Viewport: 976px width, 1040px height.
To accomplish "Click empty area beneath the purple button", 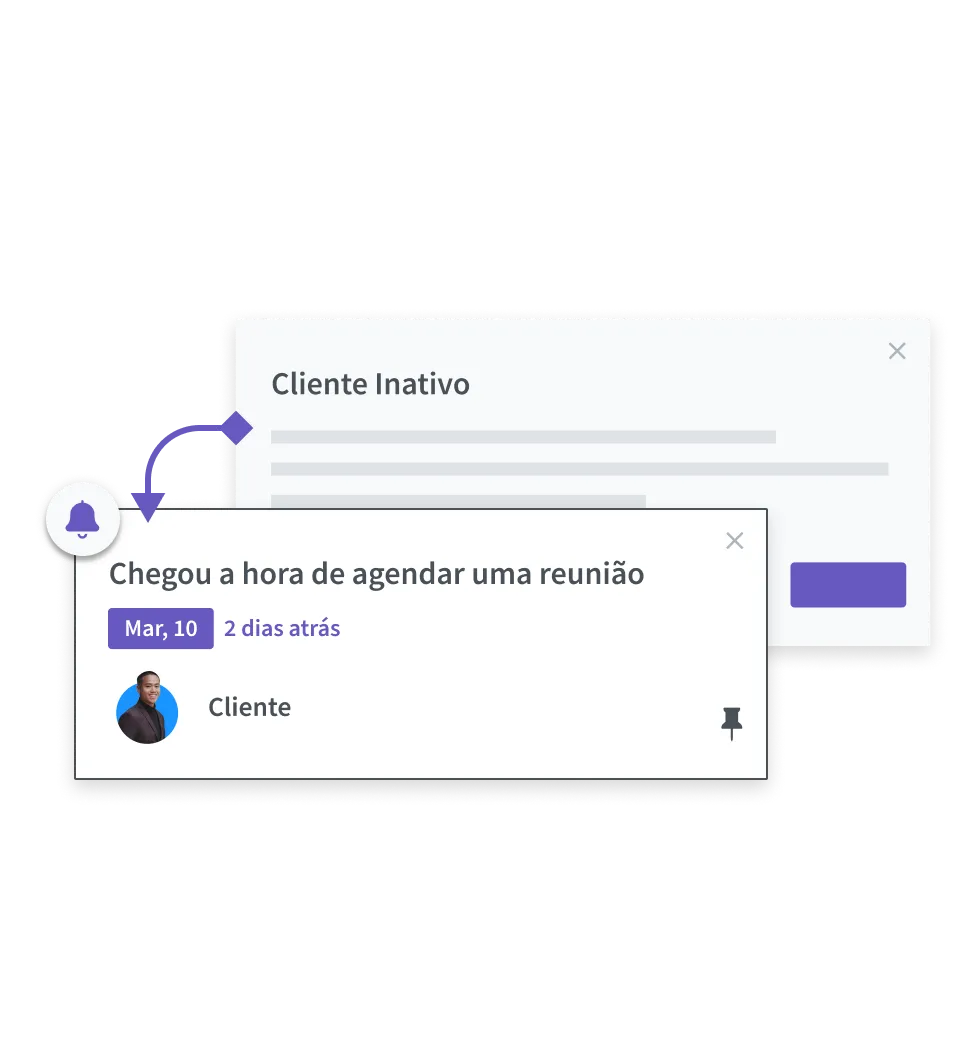I will (x=848, y=626).
